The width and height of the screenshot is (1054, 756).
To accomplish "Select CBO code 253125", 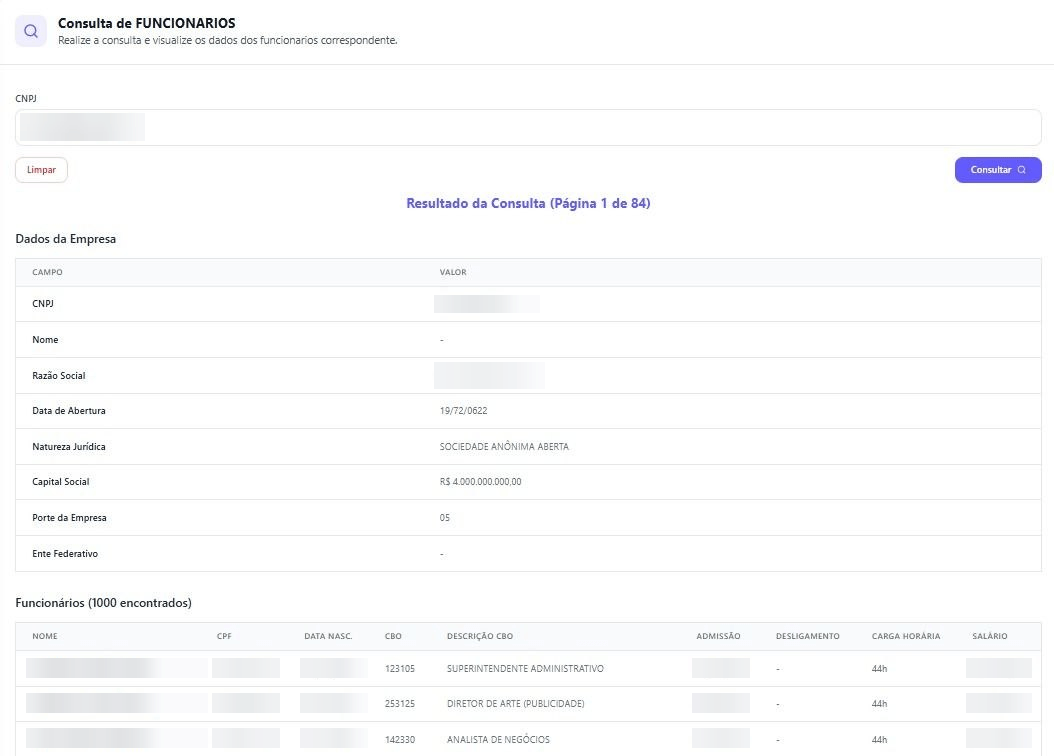I will [x=400, y=704].
